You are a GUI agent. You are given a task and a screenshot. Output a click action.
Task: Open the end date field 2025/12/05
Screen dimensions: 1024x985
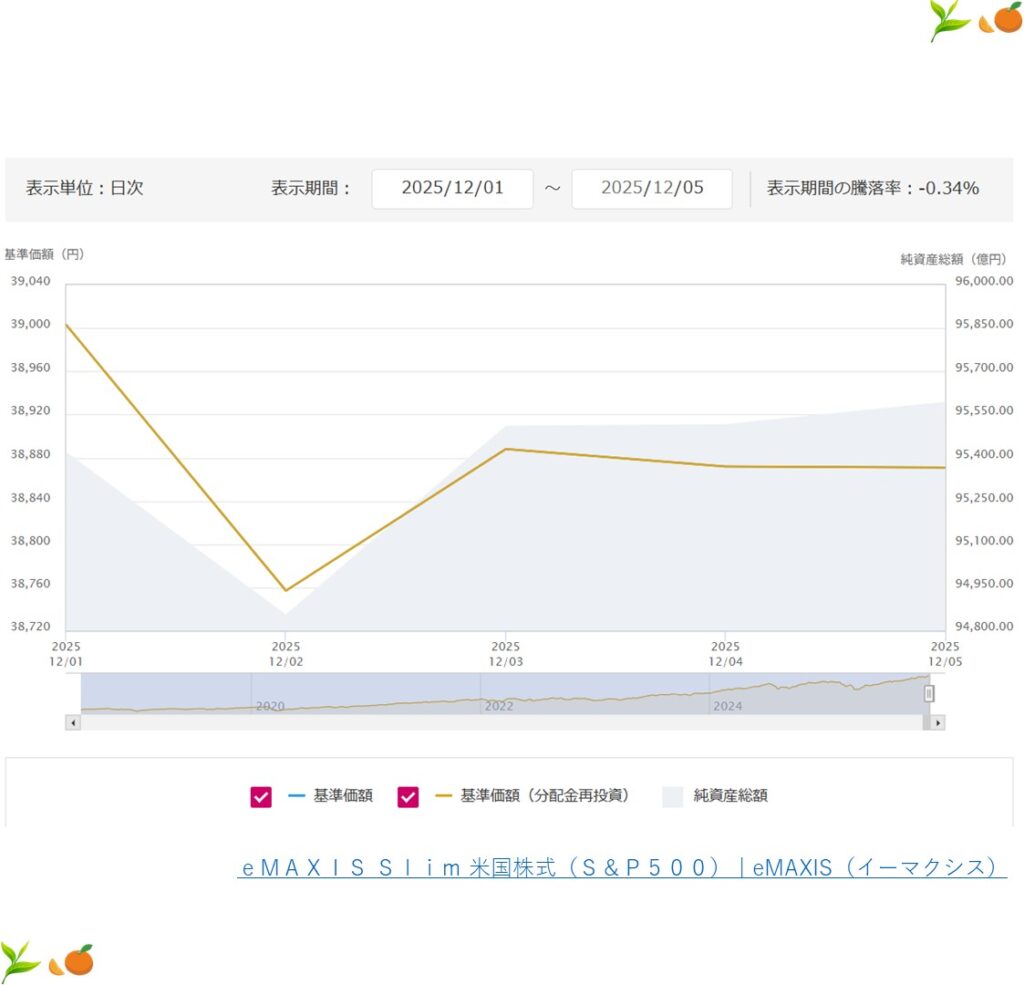[652, 188]
